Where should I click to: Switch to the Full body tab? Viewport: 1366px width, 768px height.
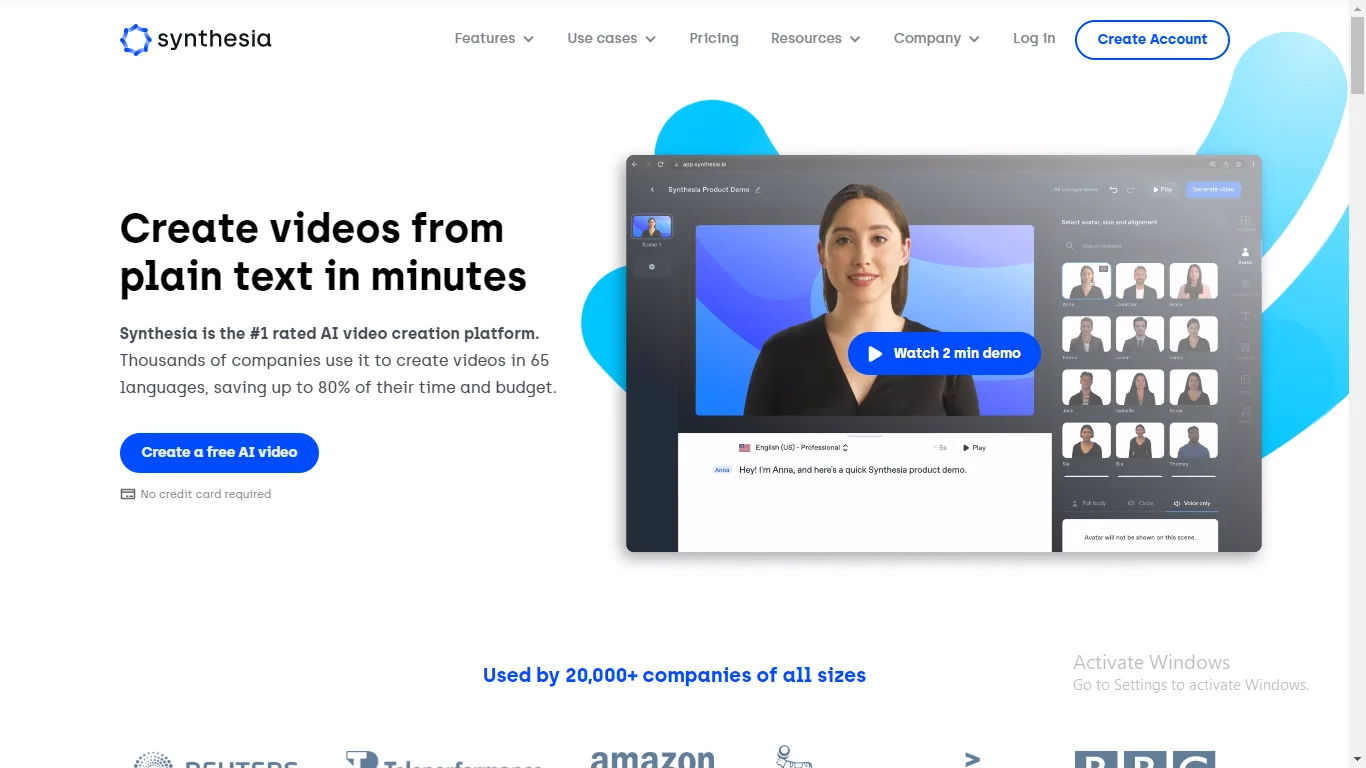point(1089,503)
